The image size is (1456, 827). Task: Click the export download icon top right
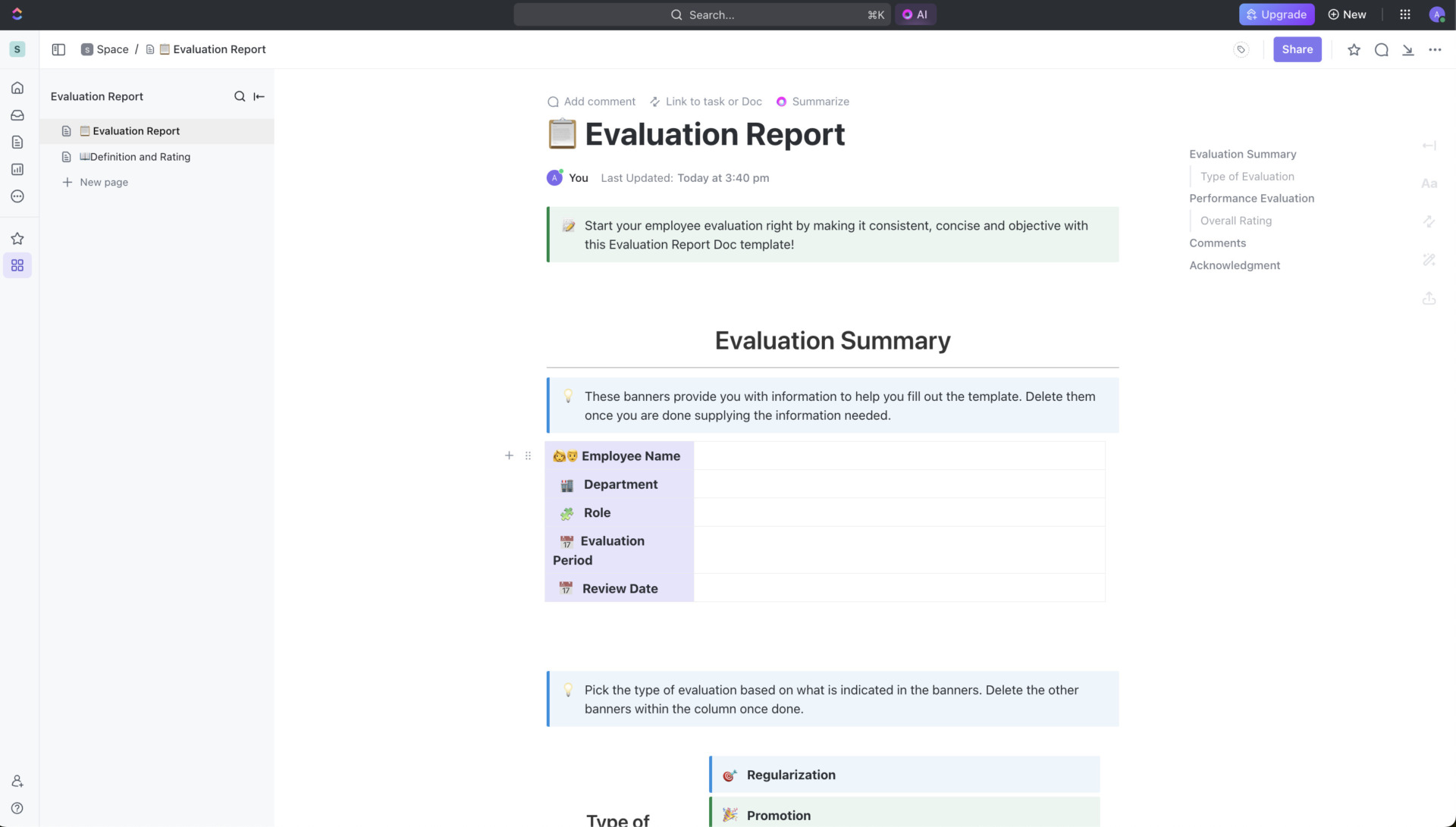point(1409,49)
